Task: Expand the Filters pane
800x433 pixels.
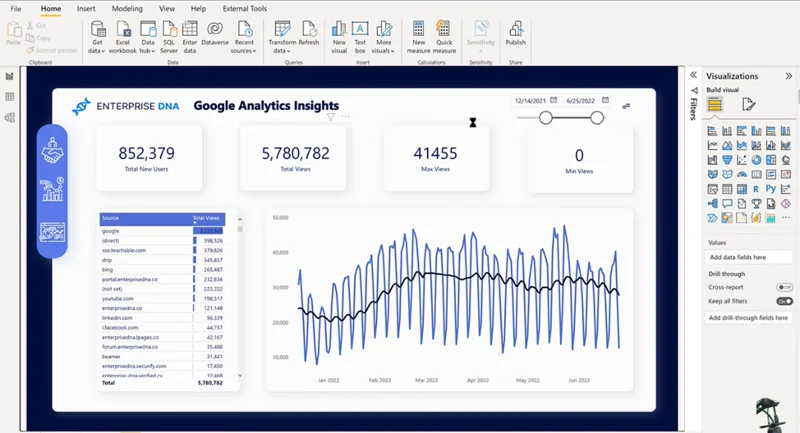Action: [x=693, y=75]
